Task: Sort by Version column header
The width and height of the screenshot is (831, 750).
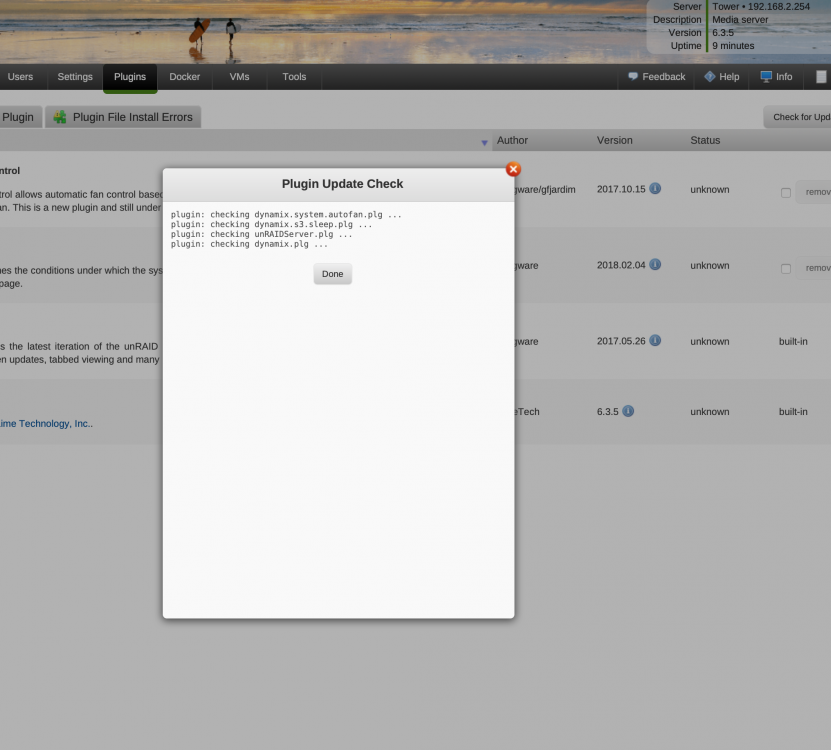Action: pos(614,140)
